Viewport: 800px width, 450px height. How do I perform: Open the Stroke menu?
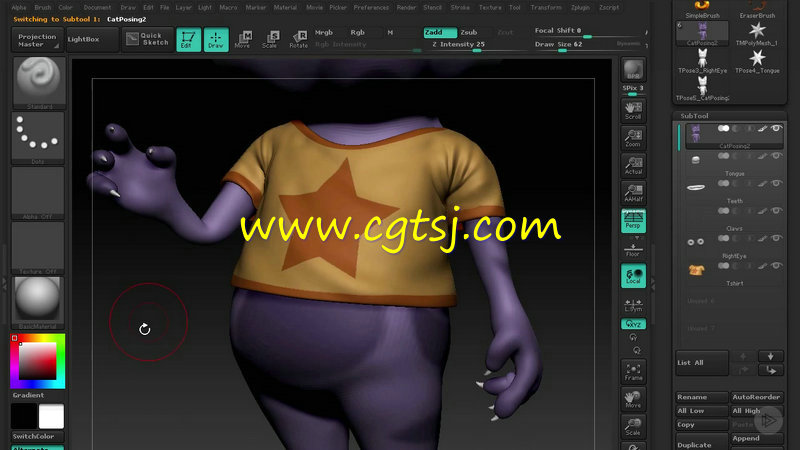coord(460,7)
